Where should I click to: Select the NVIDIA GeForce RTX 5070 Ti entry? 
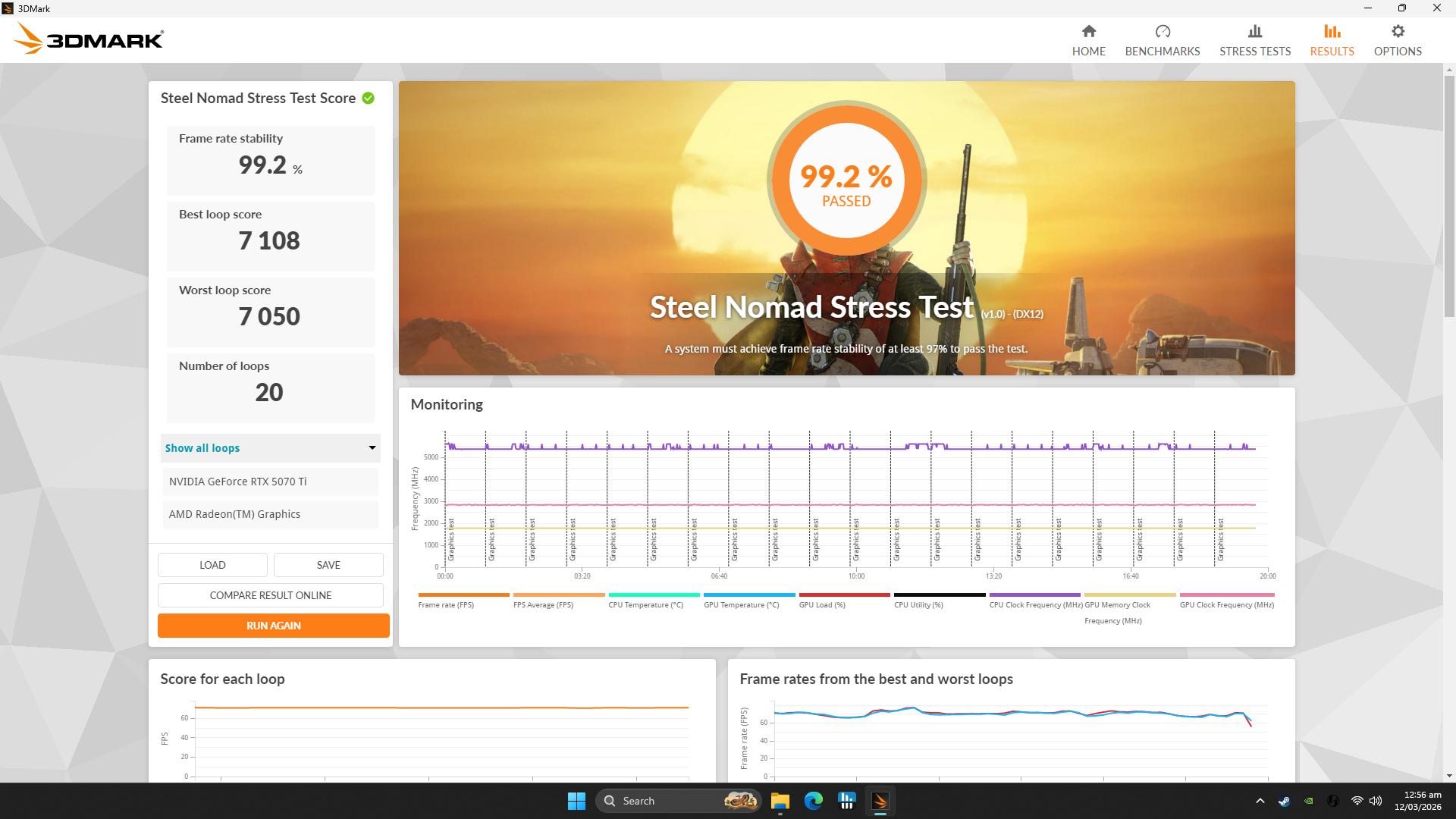[271, 482]
